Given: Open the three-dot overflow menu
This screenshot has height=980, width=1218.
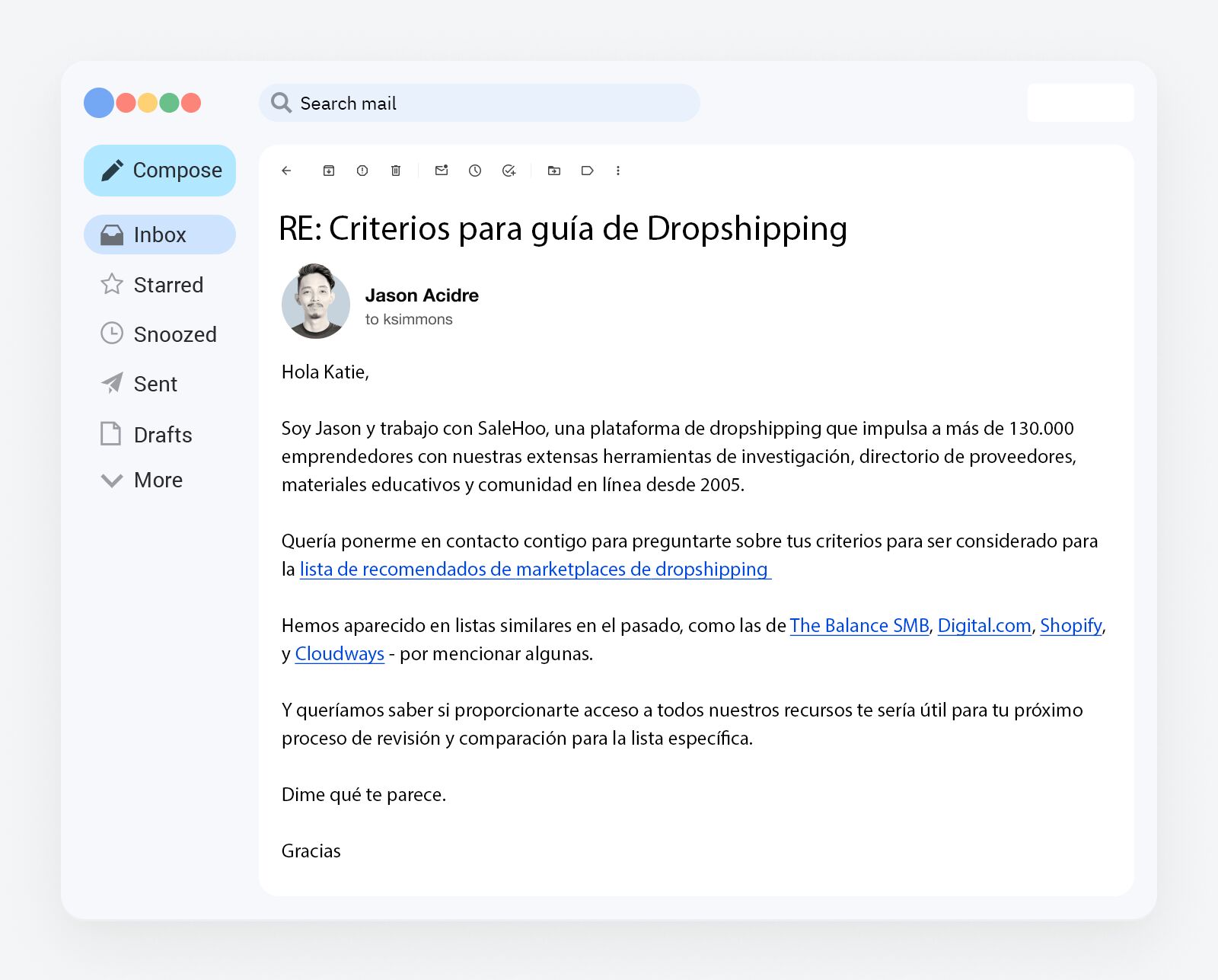Looking at the screenshot, I should [x=619, y=171].
